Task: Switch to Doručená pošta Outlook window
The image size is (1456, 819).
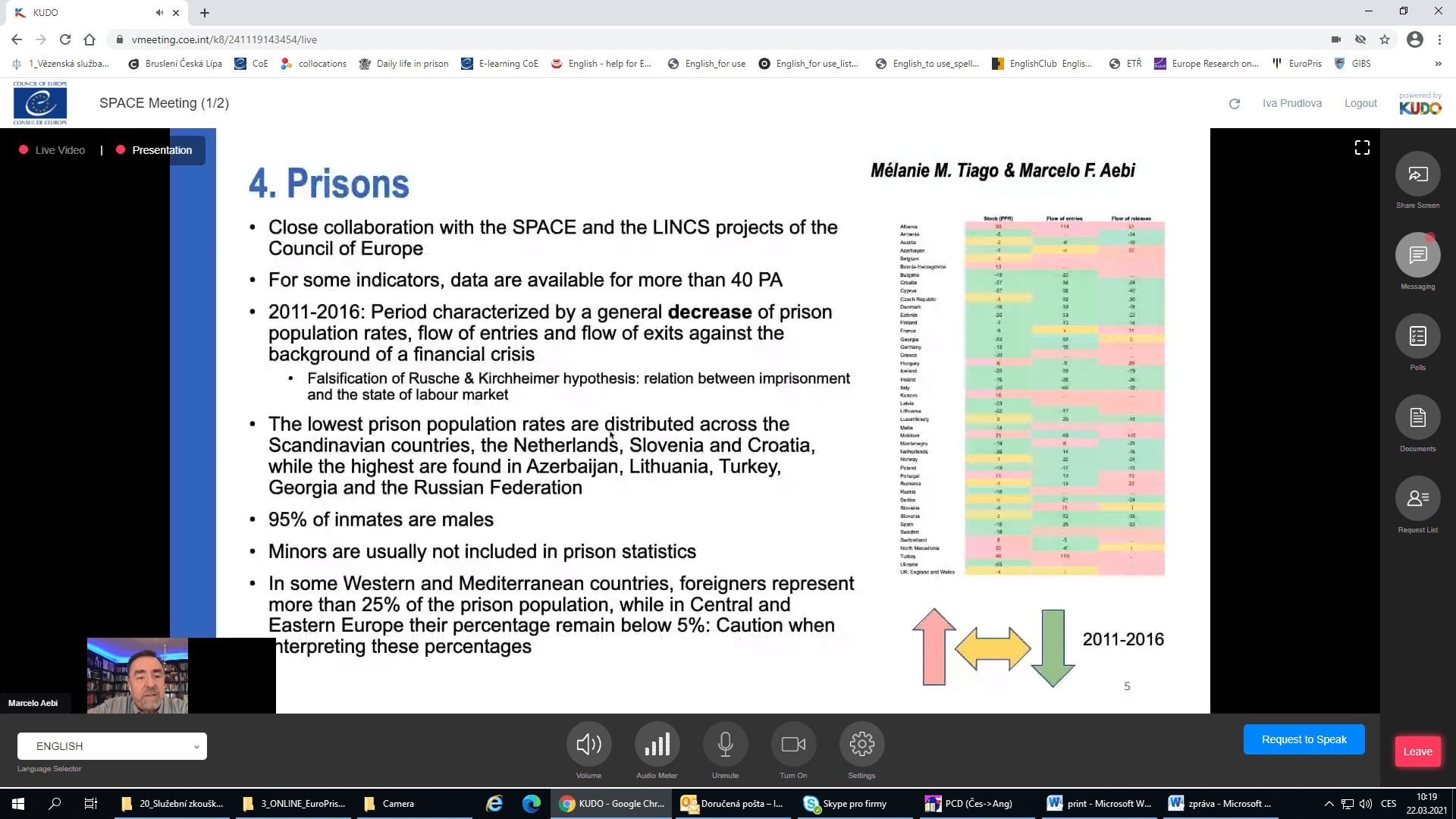Action: click(733, 804)
